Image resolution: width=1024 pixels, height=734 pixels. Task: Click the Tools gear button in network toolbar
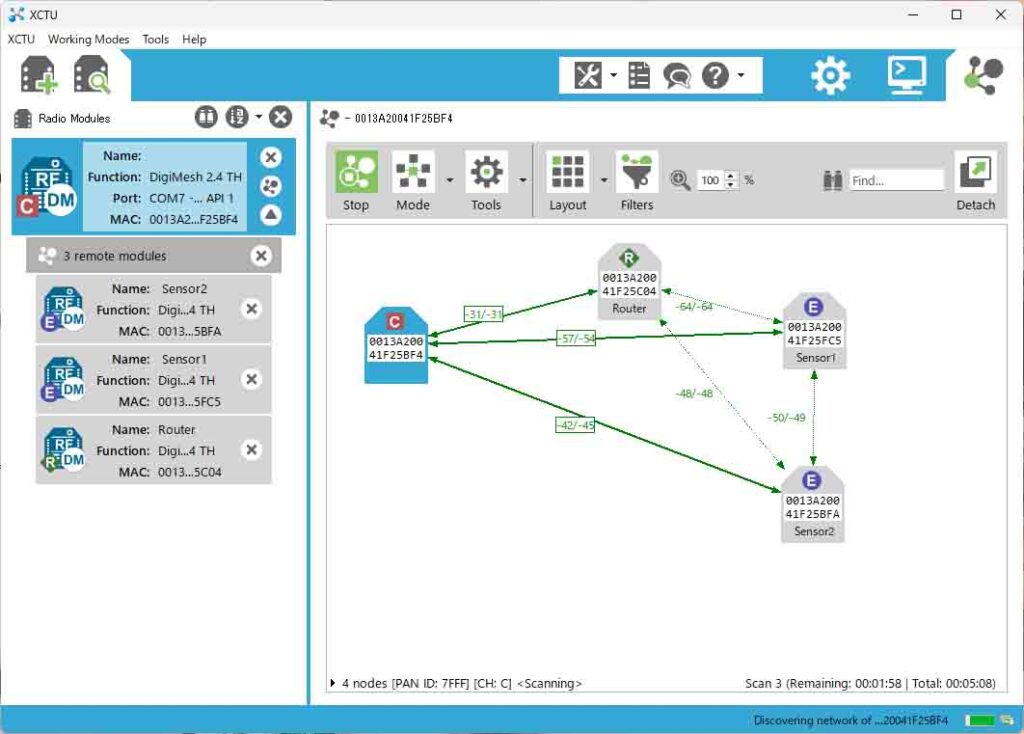coord(487,181)
